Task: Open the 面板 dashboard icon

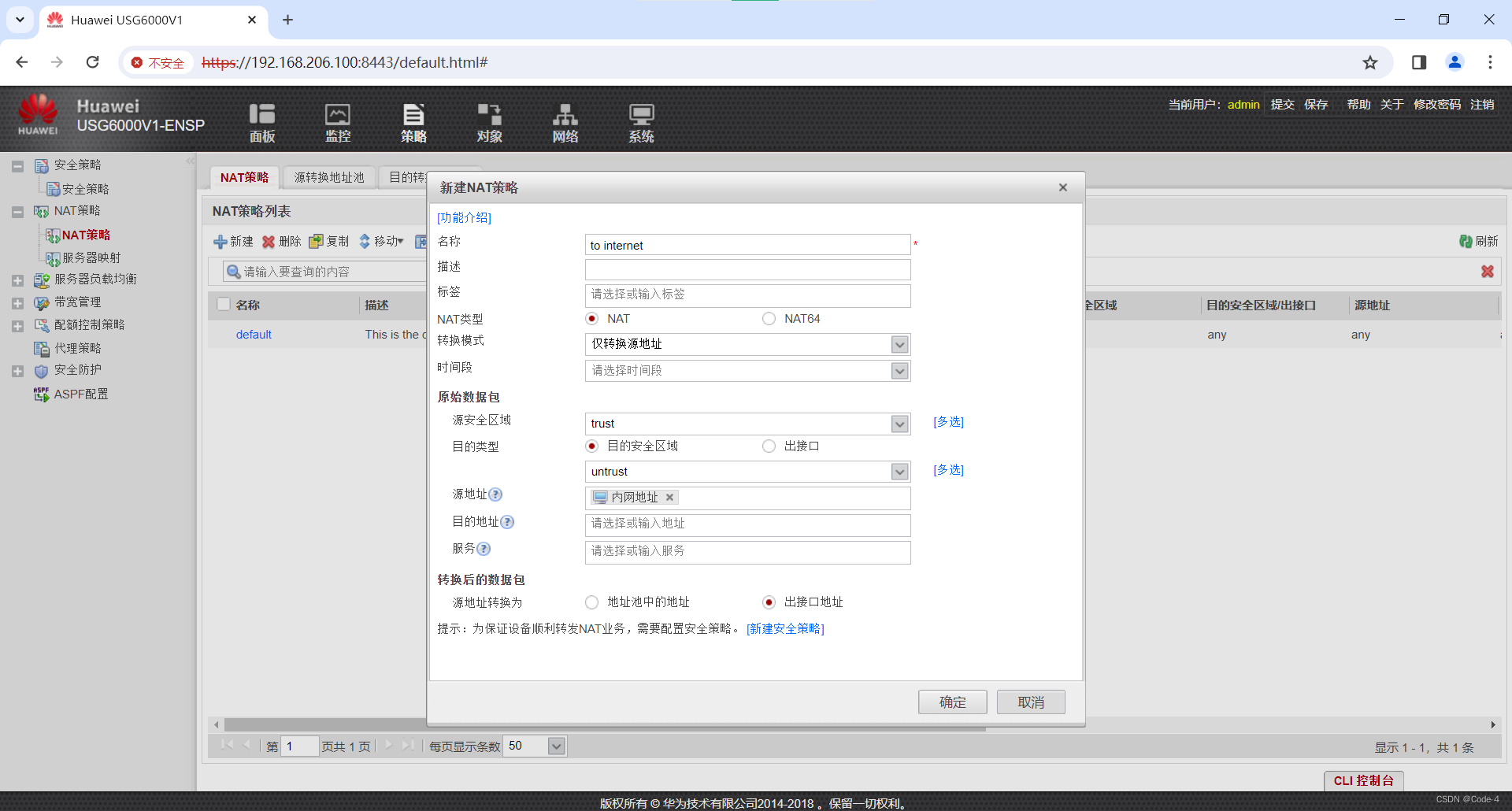Action: [262, 123]
